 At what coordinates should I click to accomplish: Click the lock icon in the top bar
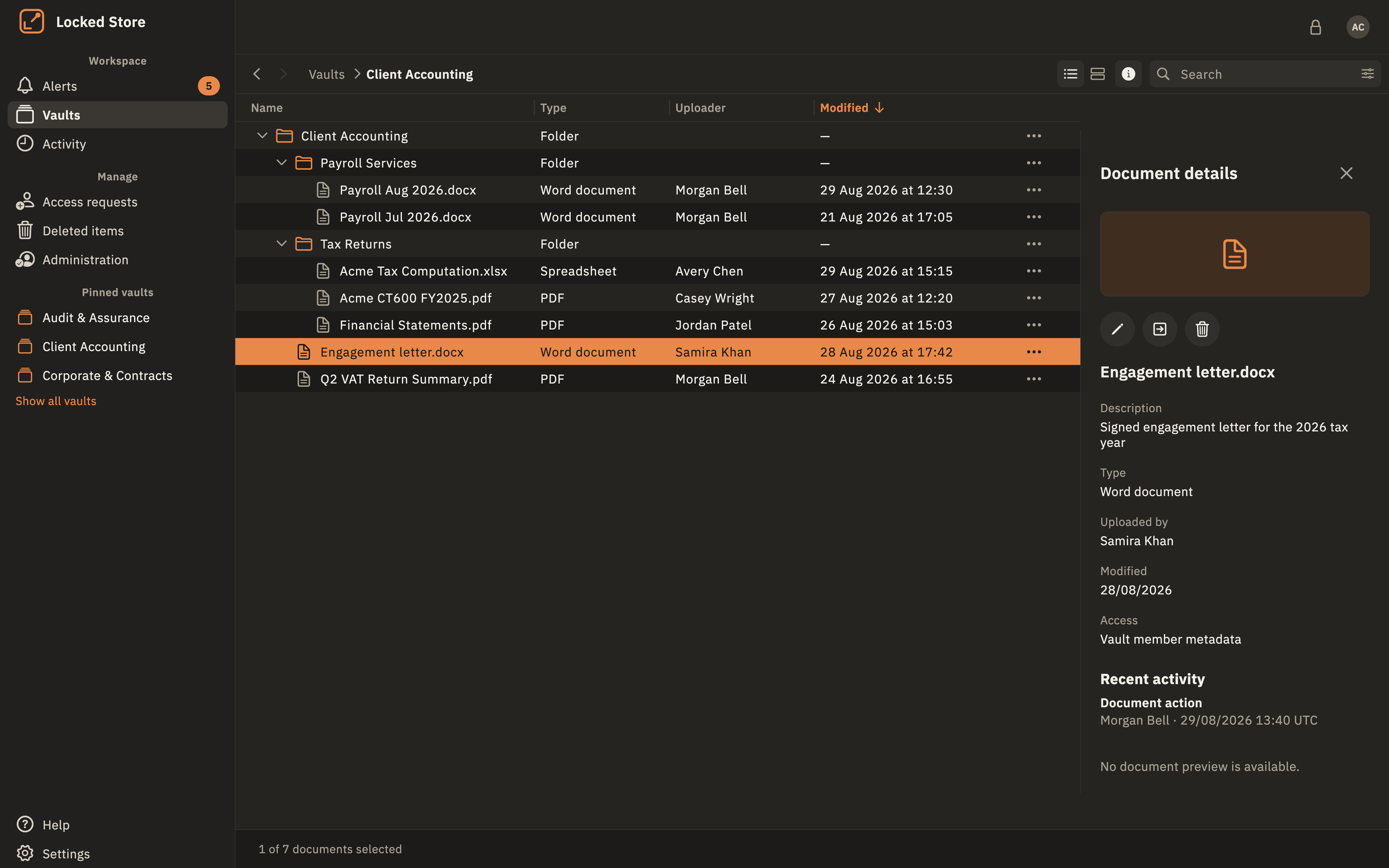1315,27
